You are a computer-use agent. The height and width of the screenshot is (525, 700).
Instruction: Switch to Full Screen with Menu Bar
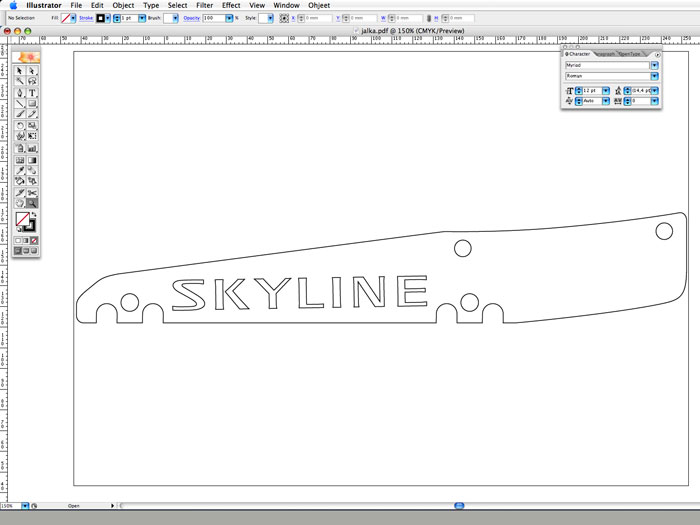coord(26,250)
